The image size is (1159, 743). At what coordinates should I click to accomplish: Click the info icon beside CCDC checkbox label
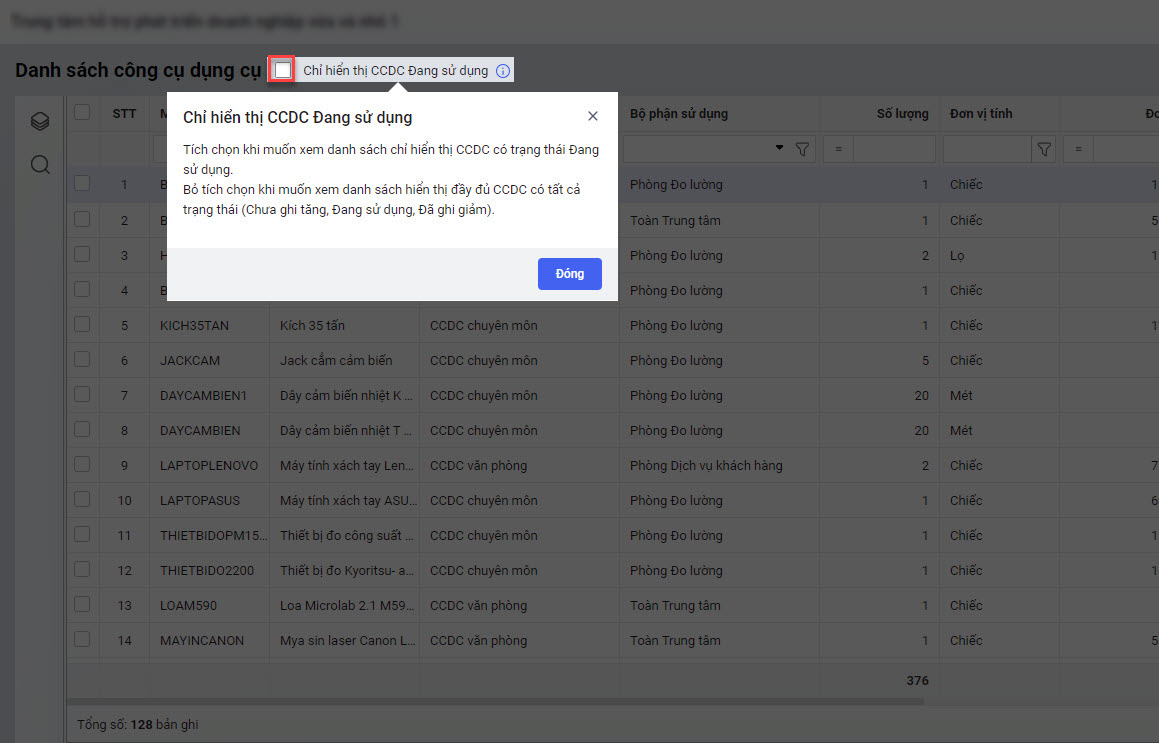point(503,71)
